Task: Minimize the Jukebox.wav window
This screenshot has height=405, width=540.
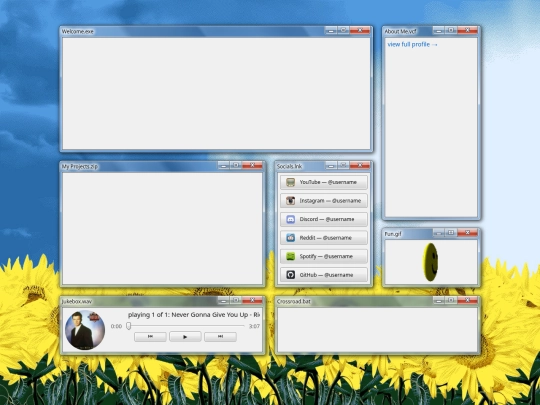Action: click(x=223, y=301)
